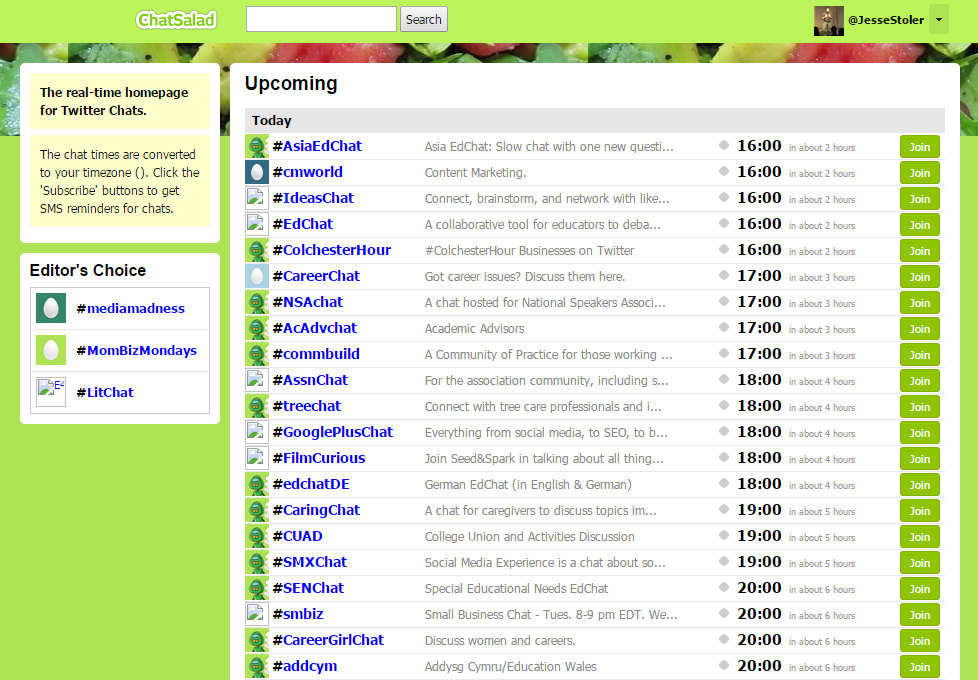
Task: Open the #cmworld chat link
Action: [x=307, y=172]
